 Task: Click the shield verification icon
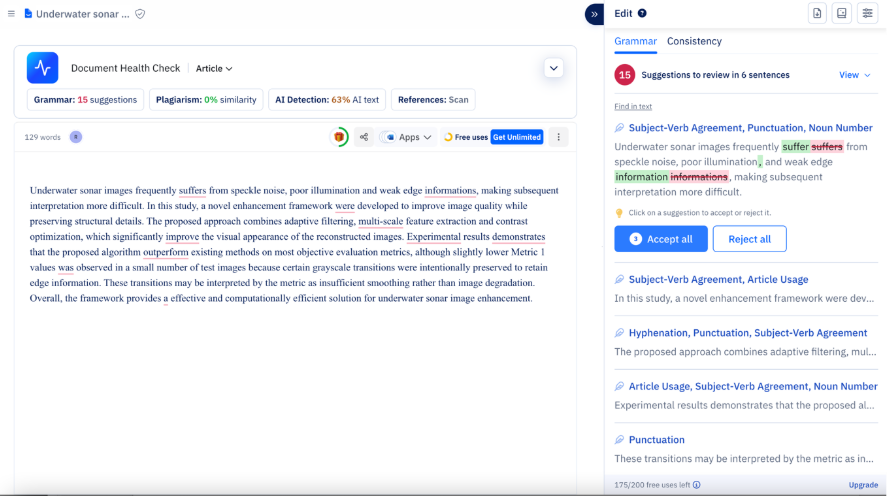pos(140,14)
